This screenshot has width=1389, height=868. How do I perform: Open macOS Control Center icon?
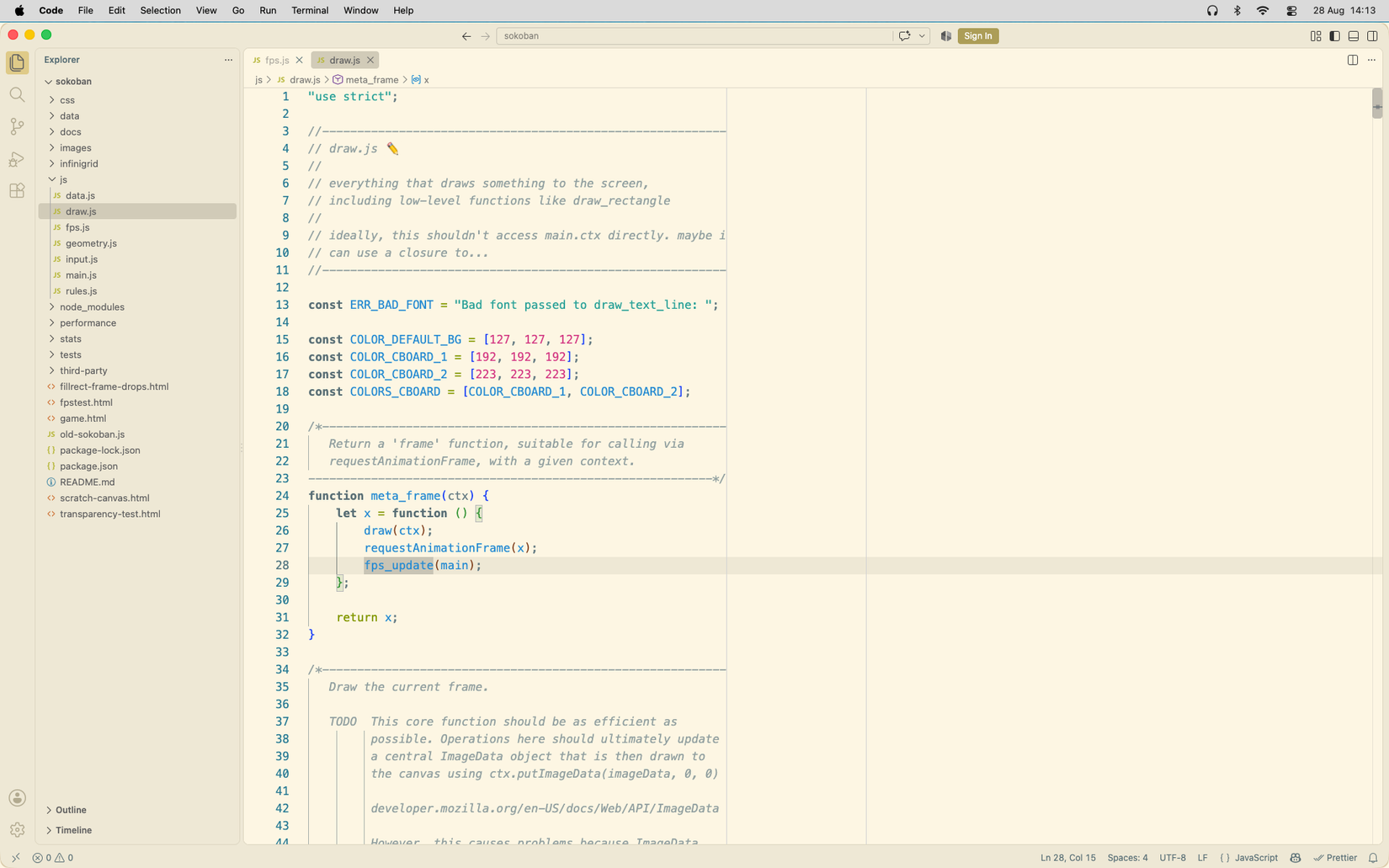point(1291,11)
